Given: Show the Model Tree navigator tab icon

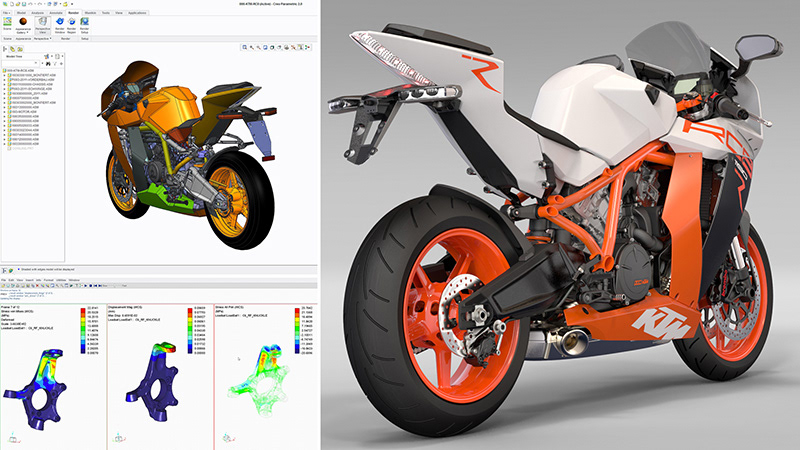Looking at the screenshot, I should [x=5, y=49].
